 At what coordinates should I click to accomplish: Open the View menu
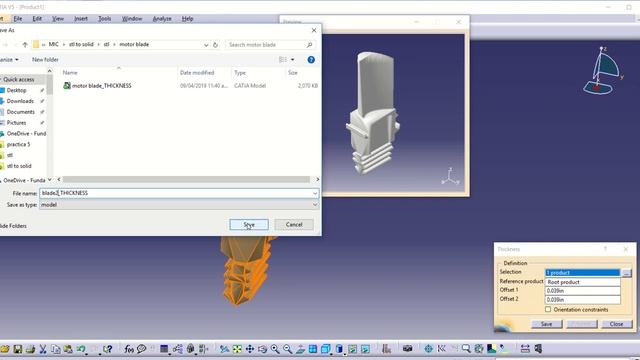point(58,19)
